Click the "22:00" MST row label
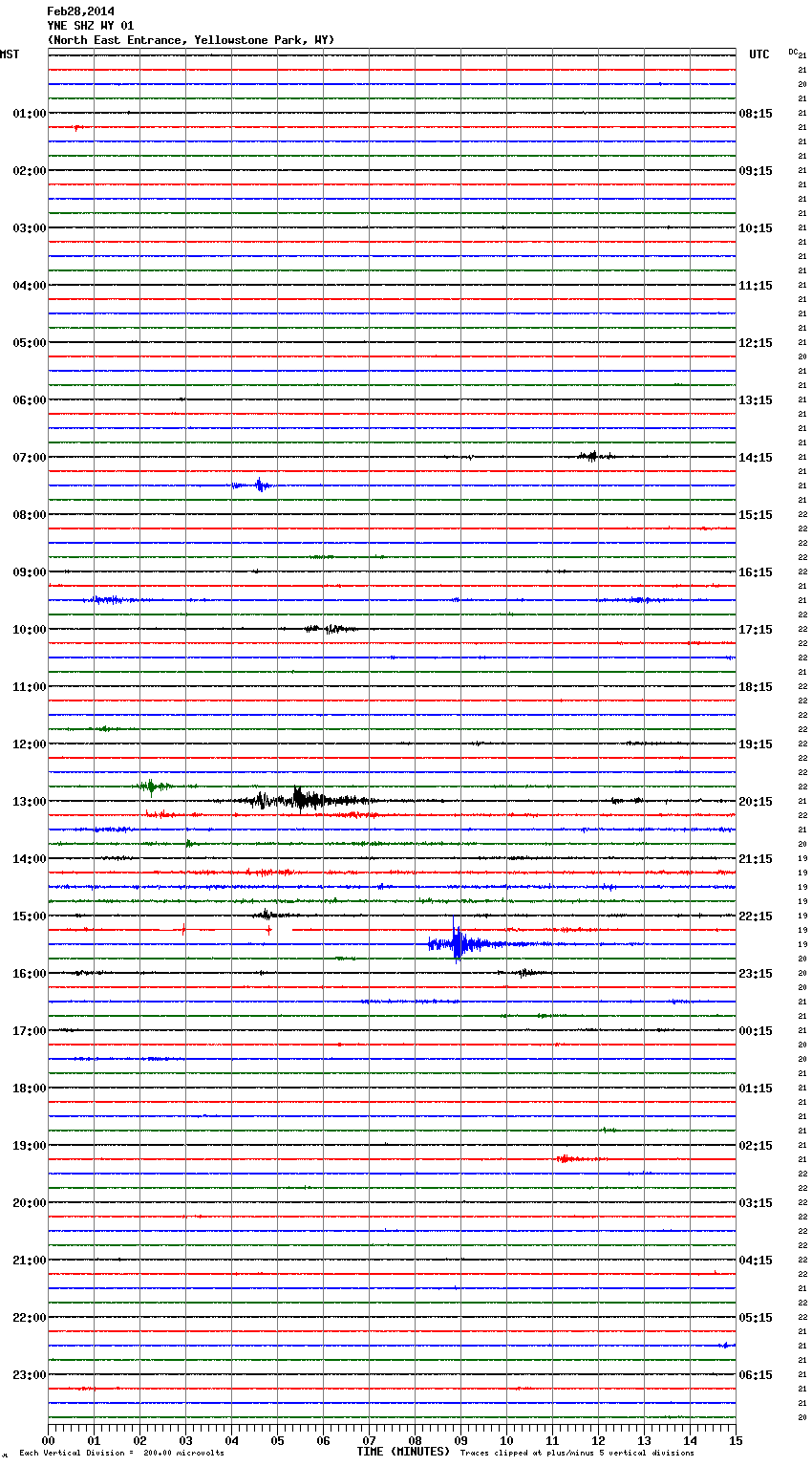 [30, 1318]
